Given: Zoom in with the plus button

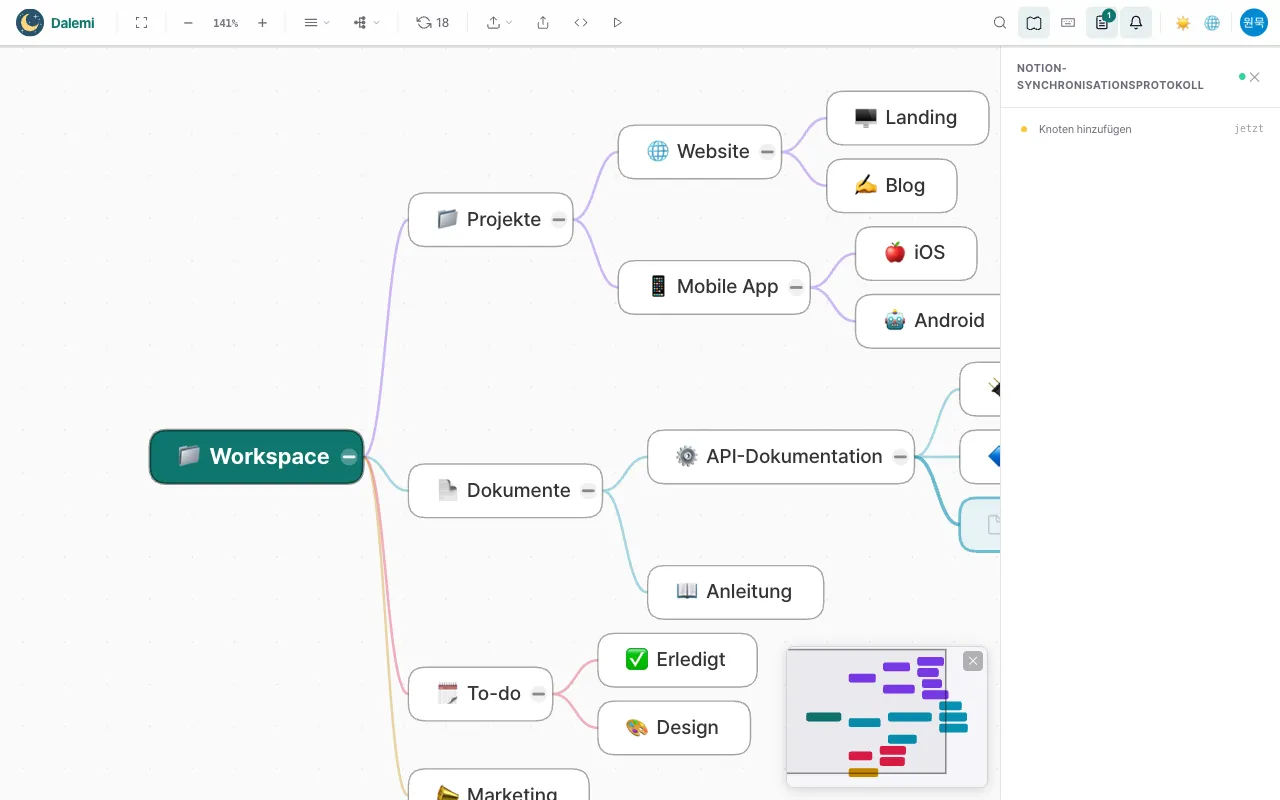Looking at the screenshot, I should (262, 22).
